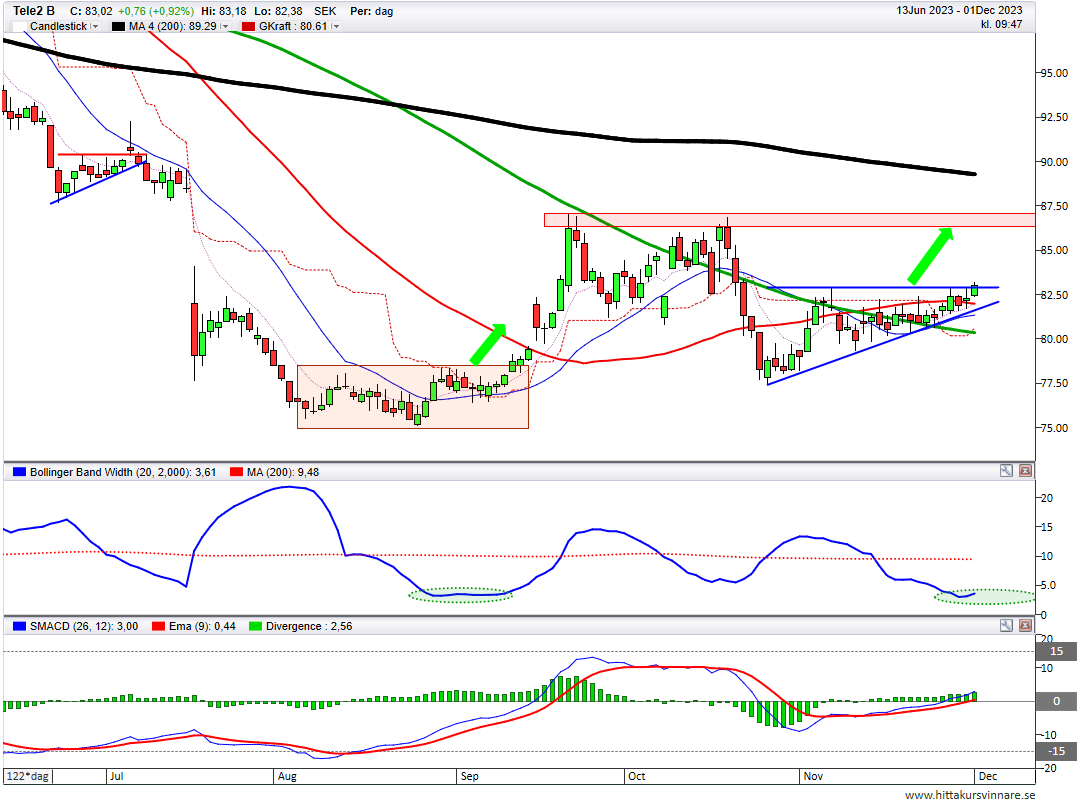Open settings wrench for the SMACD panel

[1006, 626]
